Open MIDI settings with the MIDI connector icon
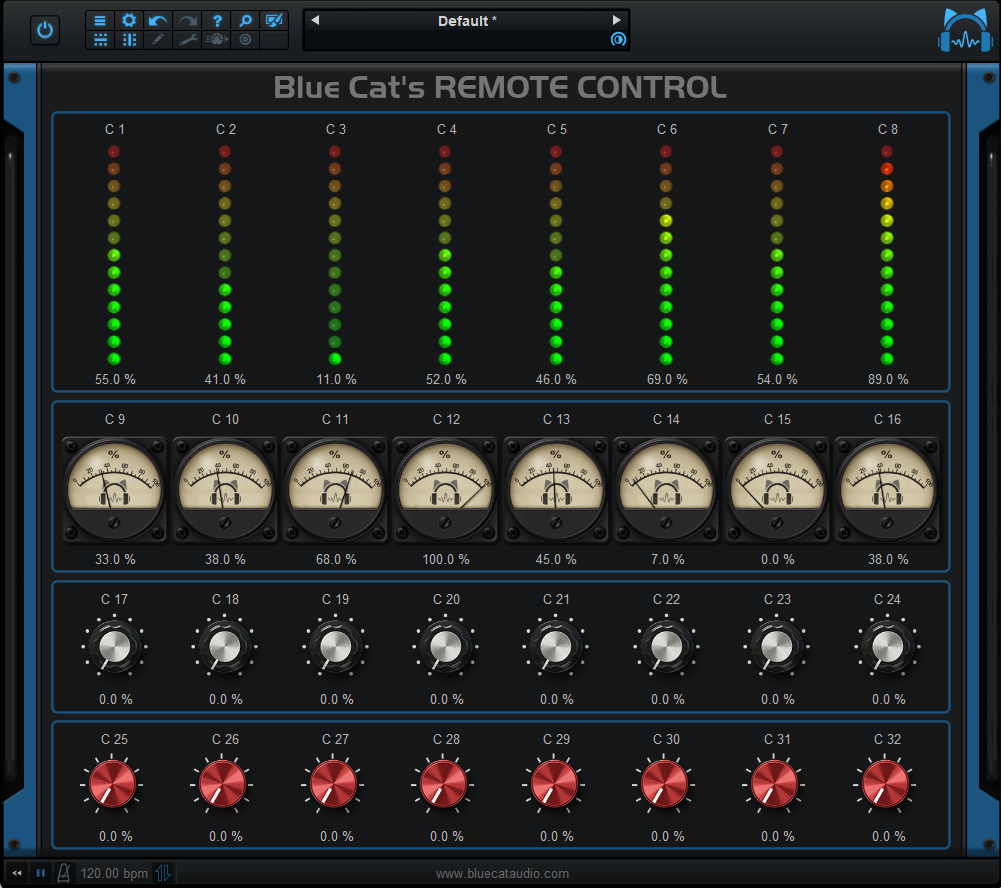 click(x=216, y=40)
